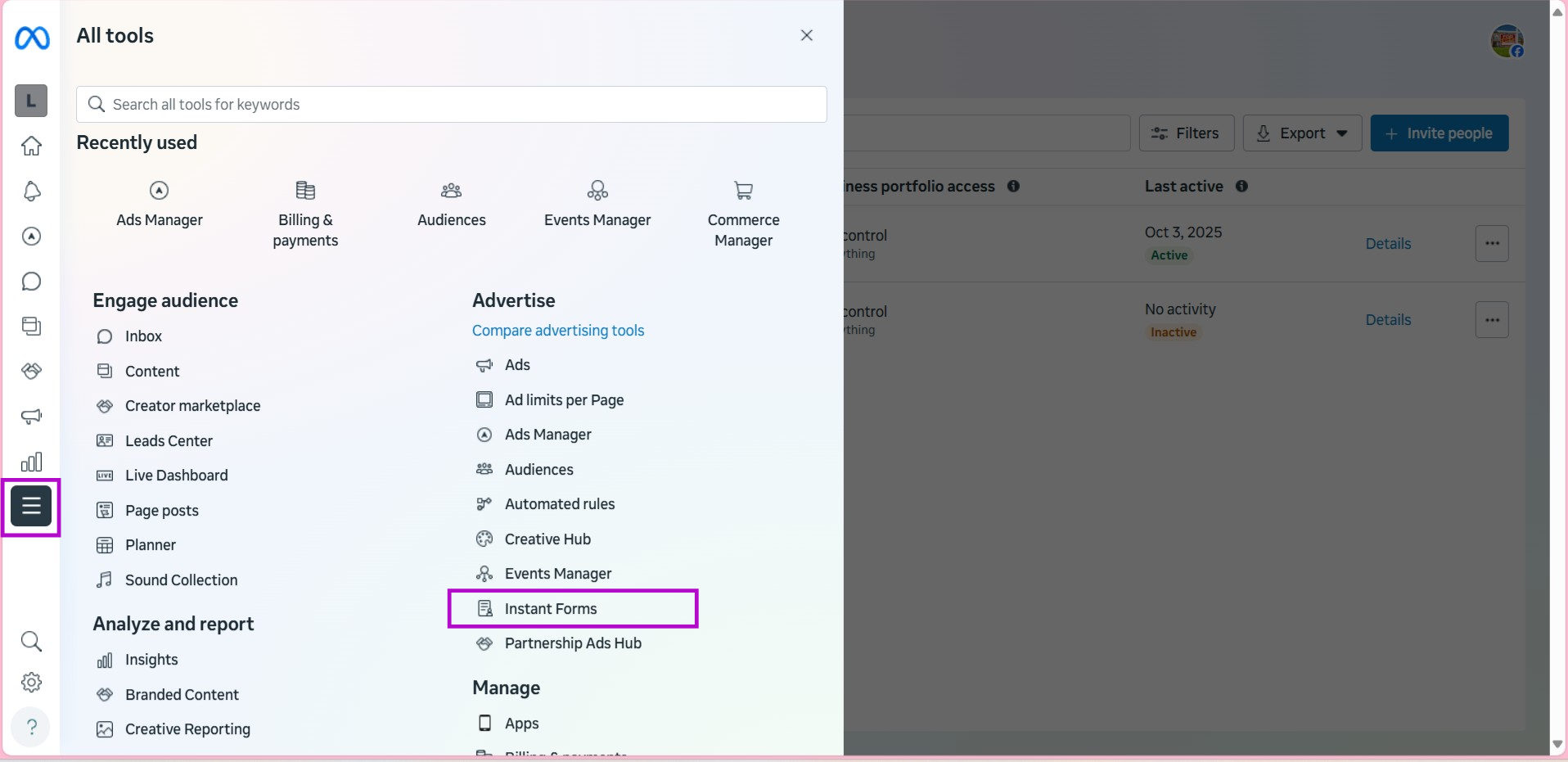The width and height of the screenshot is (1568, 762).
Task: Toggle the All tools hamburger menu
Action: pos(31,506)
